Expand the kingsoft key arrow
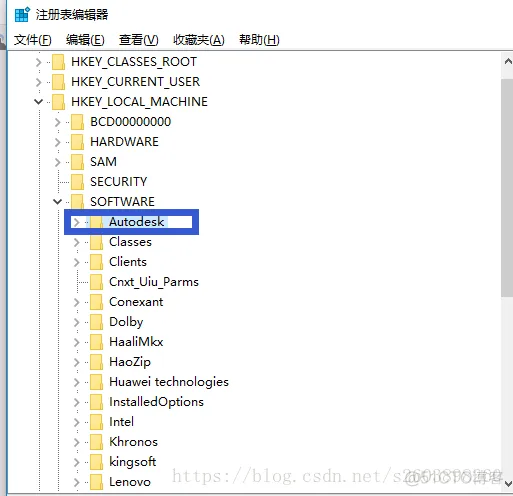 tap(76, 462)
